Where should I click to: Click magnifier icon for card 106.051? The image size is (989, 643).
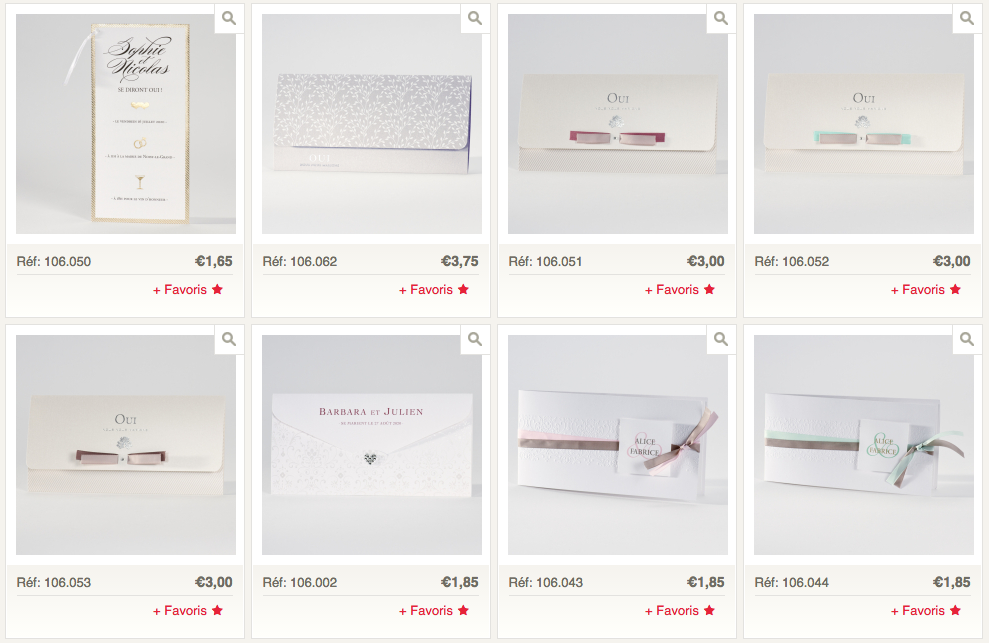[x=721, y=18]
